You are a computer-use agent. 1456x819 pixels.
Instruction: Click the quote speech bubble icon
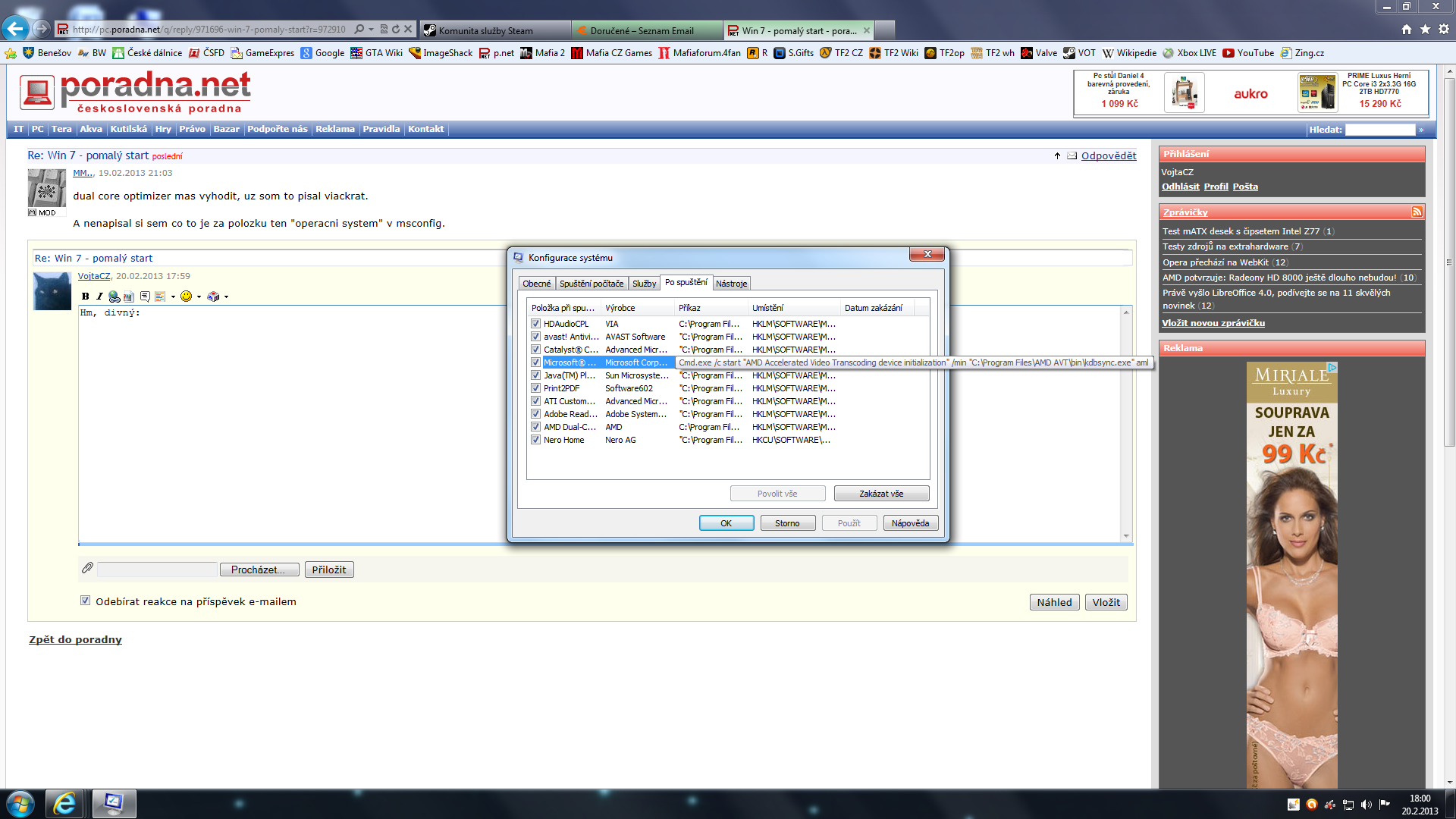[x=145, y=297]
